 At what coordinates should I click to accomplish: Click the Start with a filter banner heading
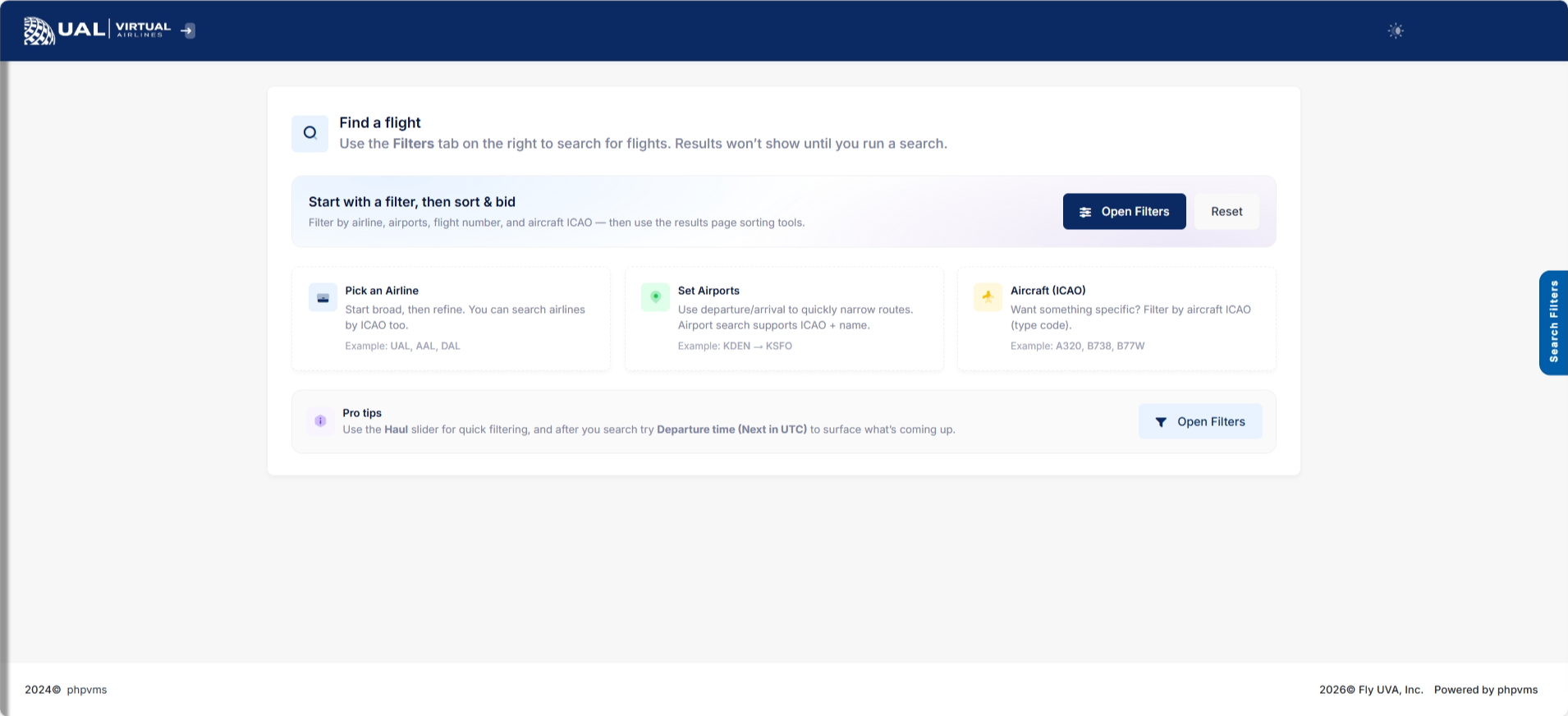[412, 202]
